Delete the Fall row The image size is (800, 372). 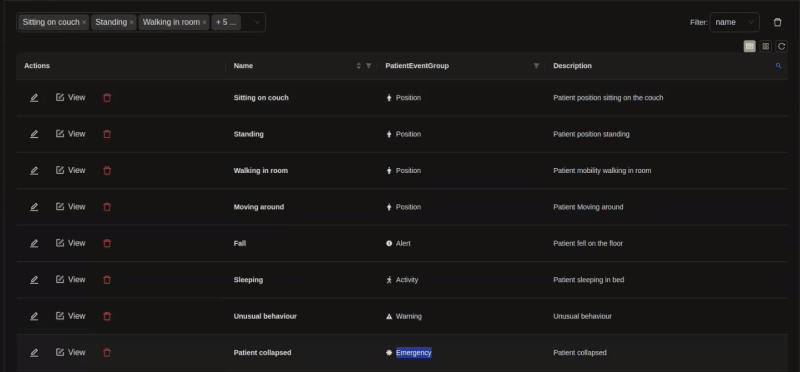[107, 243]
